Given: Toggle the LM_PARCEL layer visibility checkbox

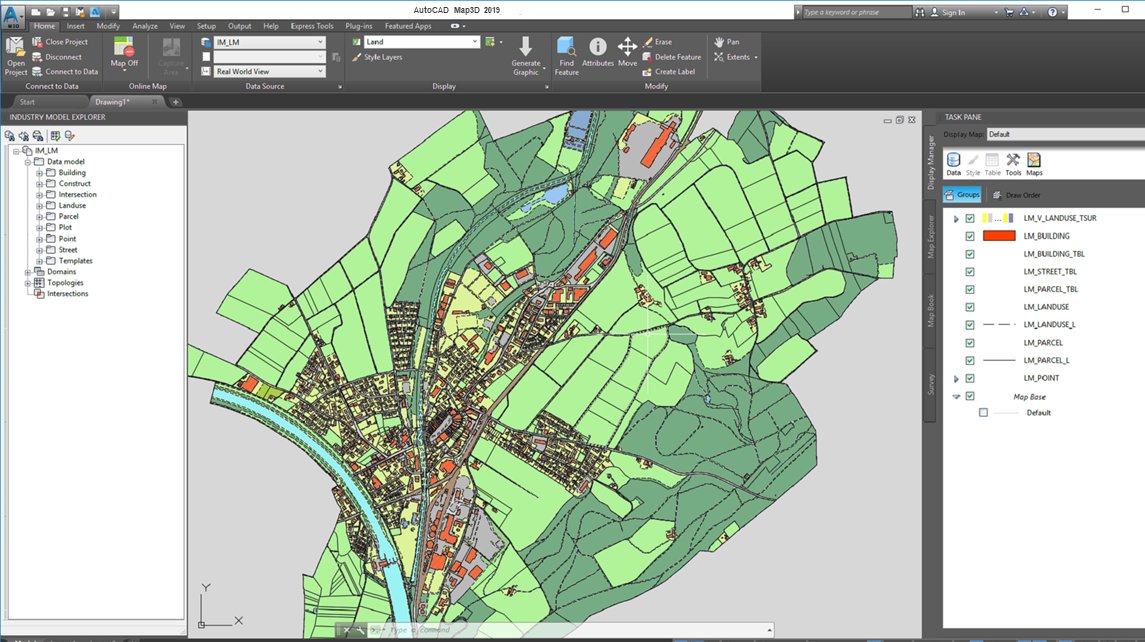Looking at the screenshot, I should click(x=970, y=343).
